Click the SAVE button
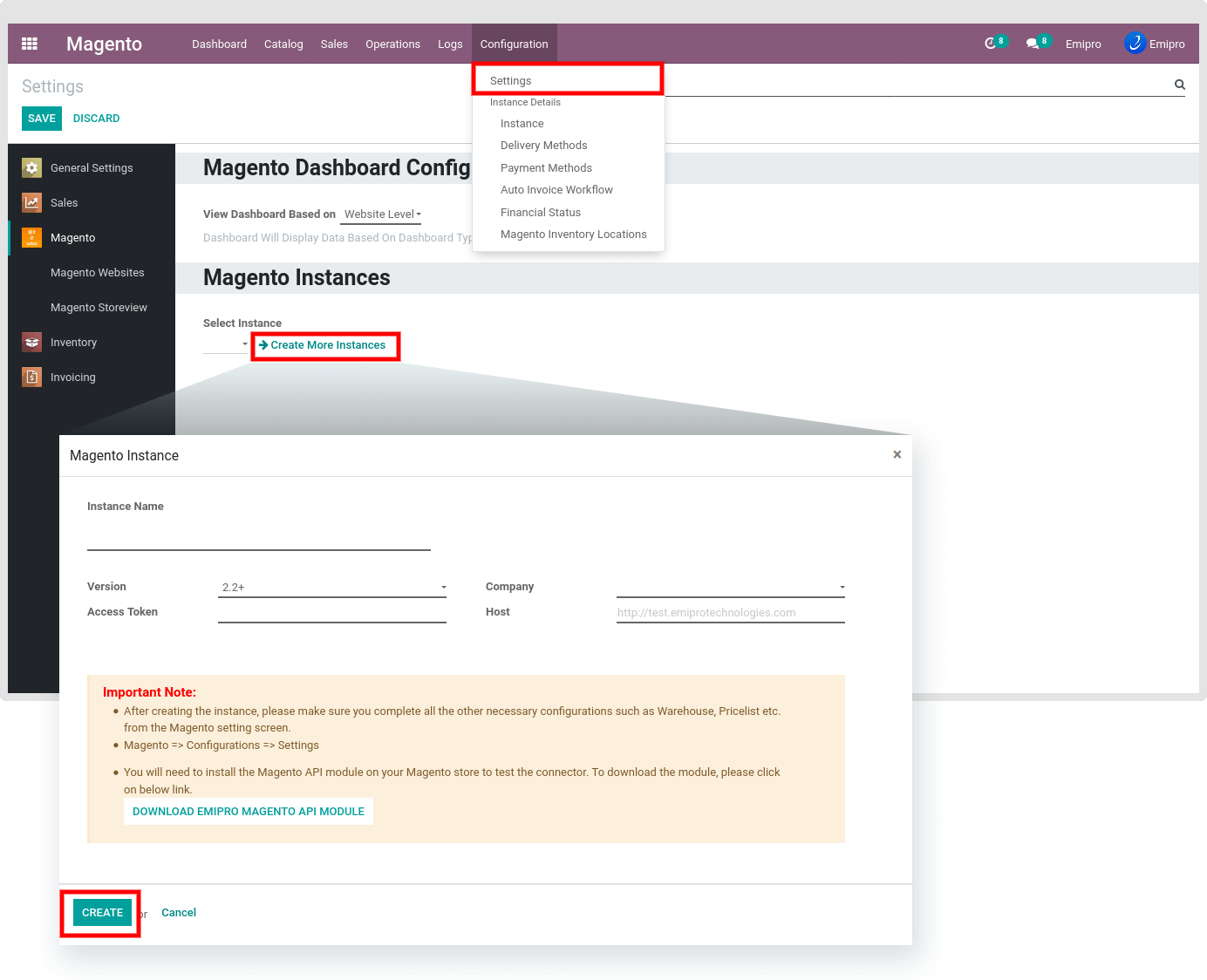The image size is (1207, 980). coord(42,119)
